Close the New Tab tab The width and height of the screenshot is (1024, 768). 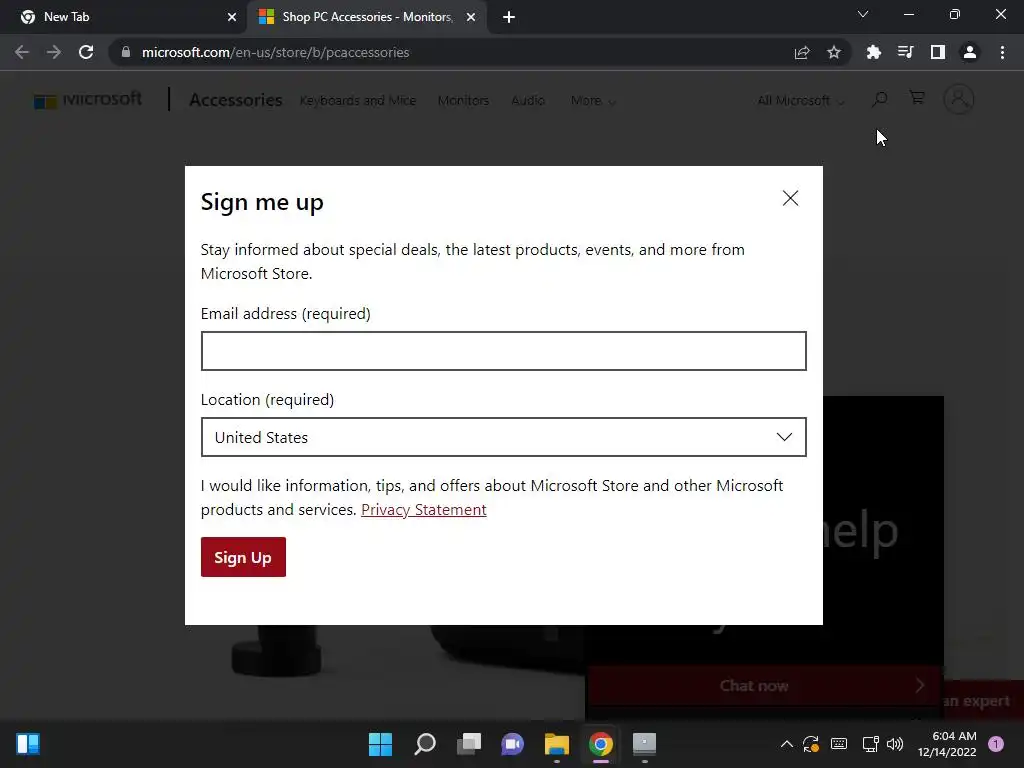tap(232, 17)
